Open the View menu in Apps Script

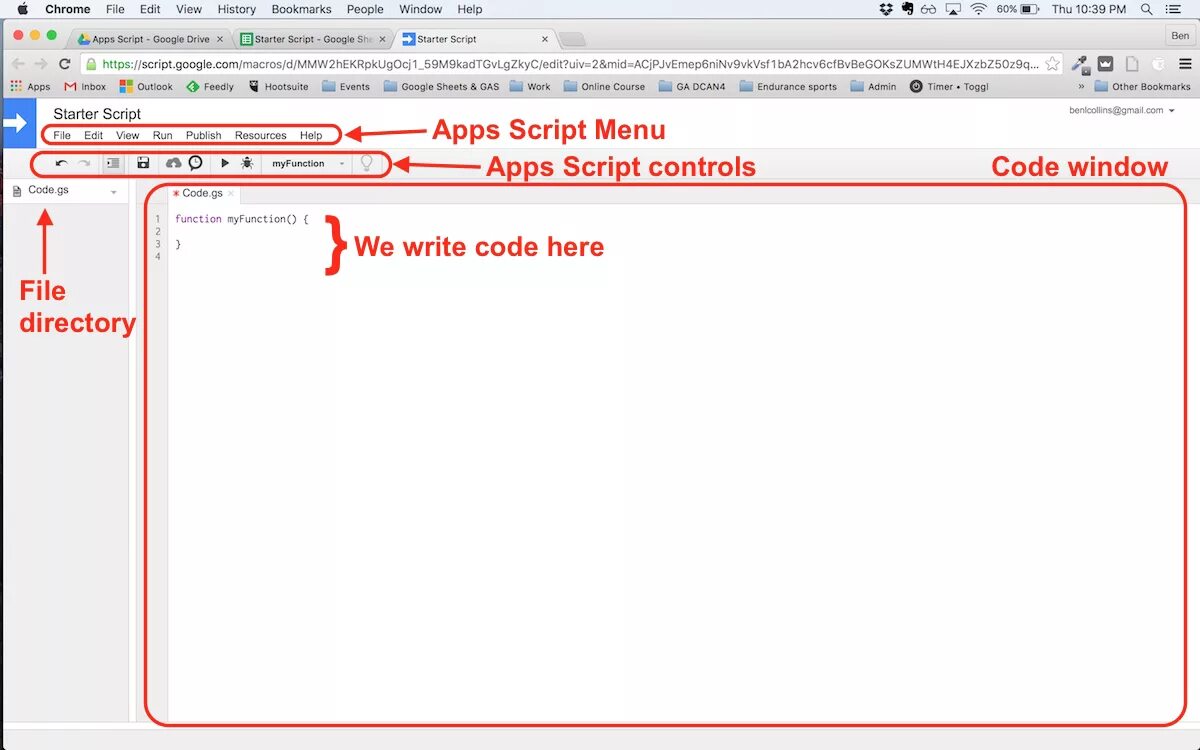pos(128,135)
